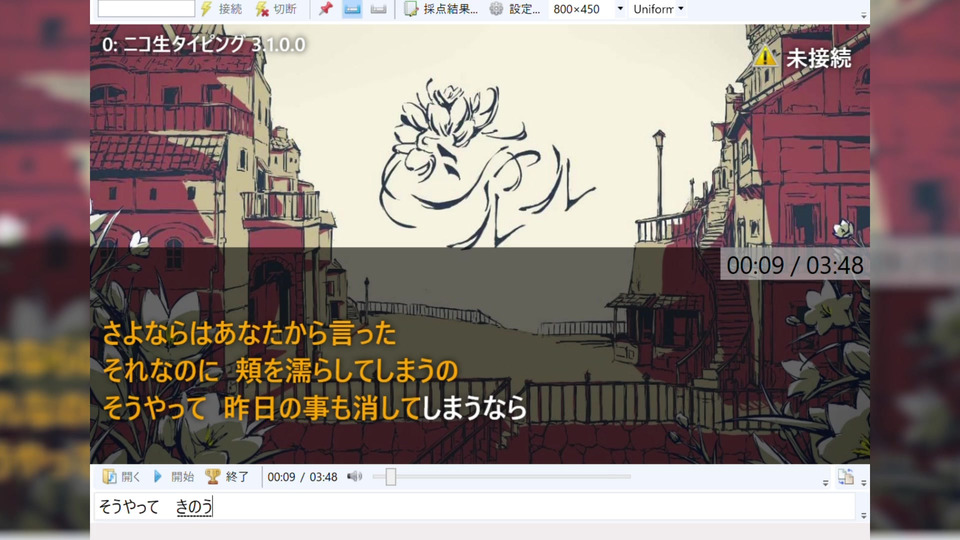This screenshot has height=540, width=960.
Task: Click the lyric line さよならはあなたから言った
Action: (249, 334)
